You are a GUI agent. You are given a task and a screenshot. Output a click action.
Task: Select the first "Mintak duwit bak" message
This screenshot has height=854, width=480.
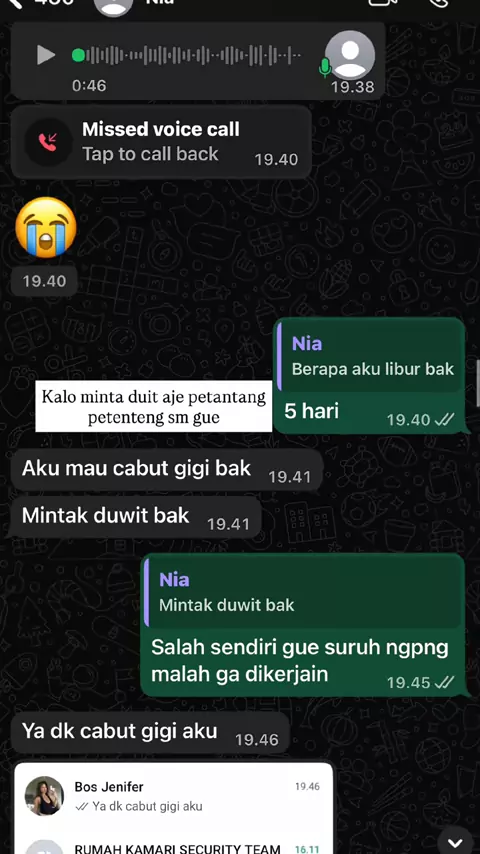point(136,516)
